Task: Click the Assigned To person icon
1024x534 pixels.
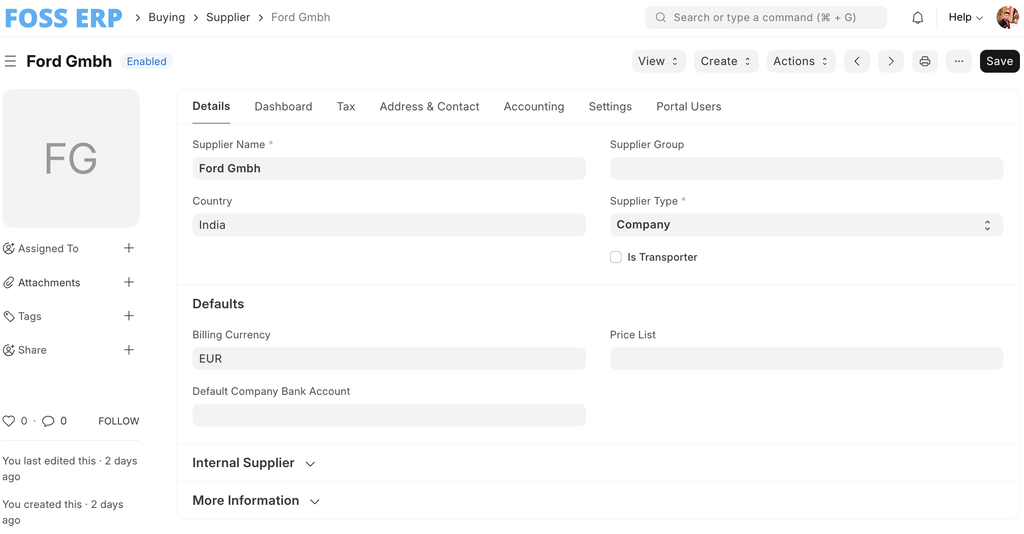Action: pyautogui.click(x=8, y=249)
